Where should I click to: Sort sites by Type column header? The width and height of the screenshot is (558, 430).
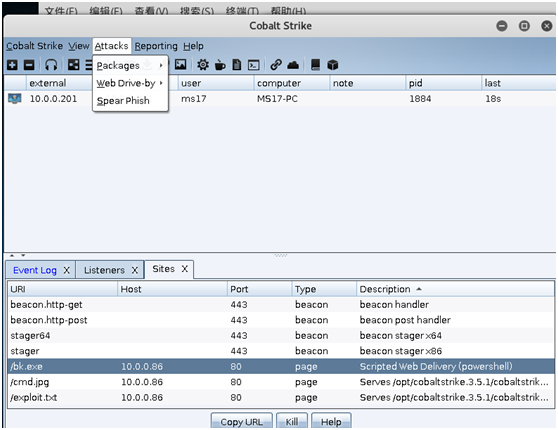coord(324,289)
